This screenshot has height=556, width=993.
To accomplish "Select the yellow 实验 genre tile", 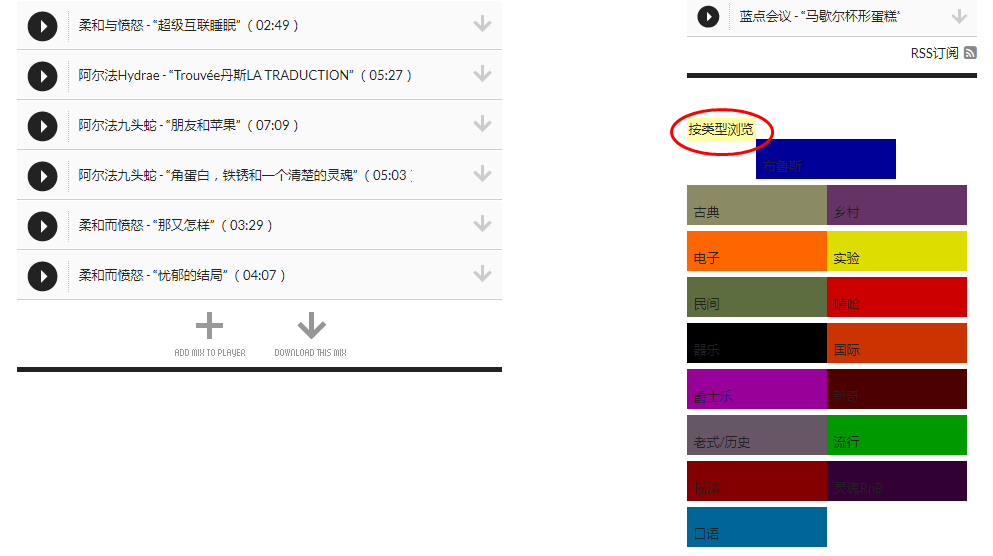I will [897, 251].
